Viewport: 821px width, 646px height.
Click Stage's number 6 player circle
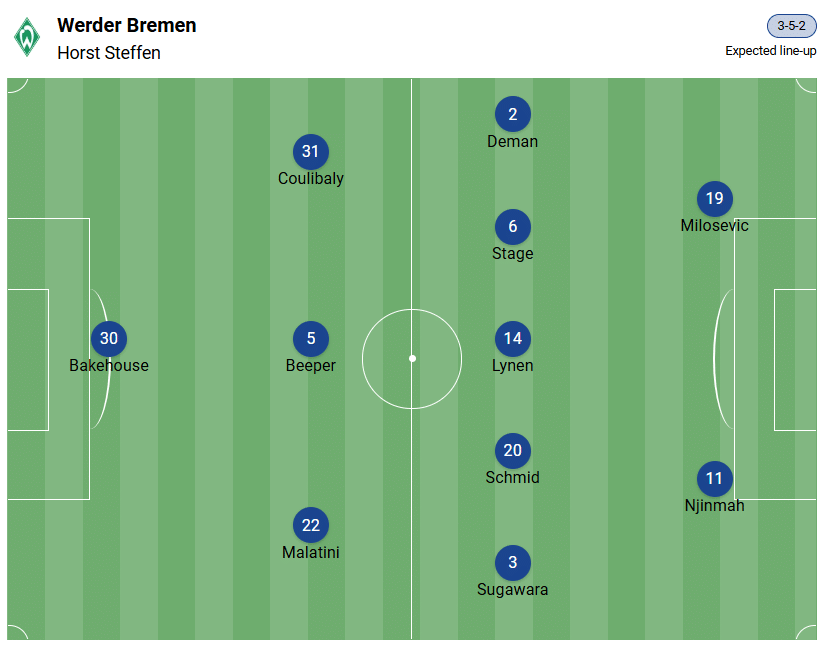tap(513, 227)
